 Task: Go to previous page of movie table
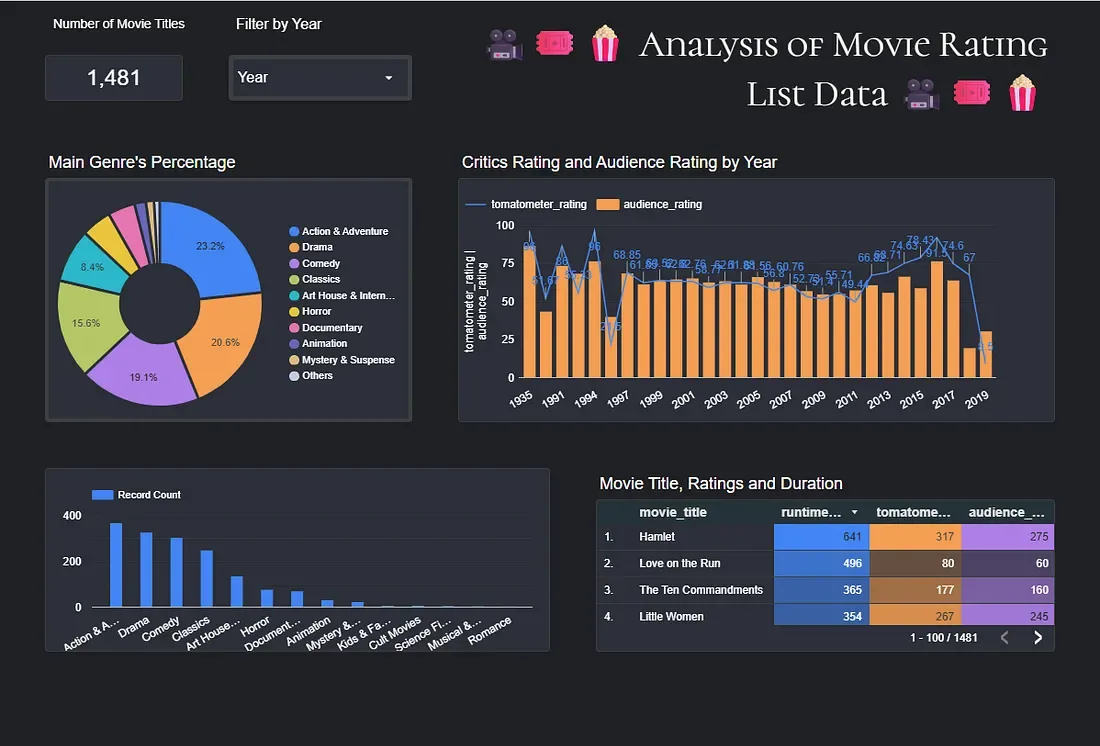[1005, 637]
